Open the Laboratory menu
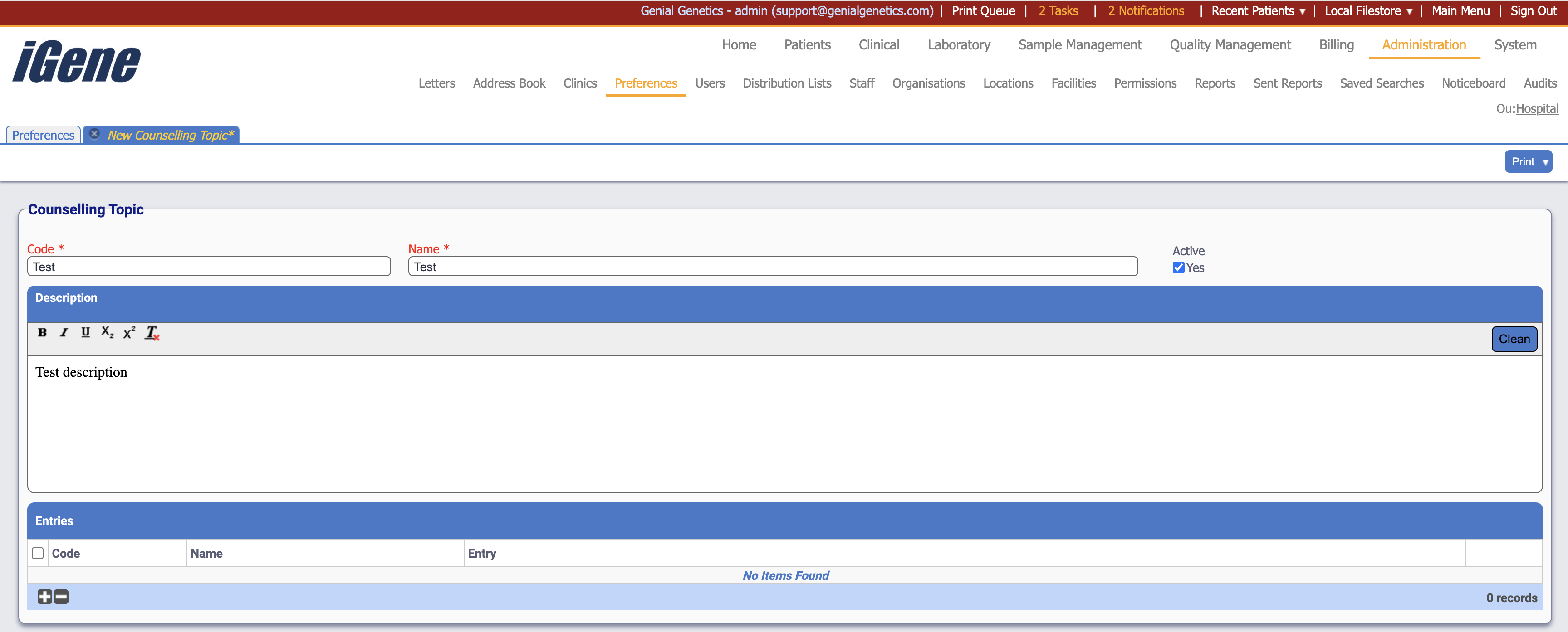Image resolution: width=1568 pixels, height=632 pixels. [958, 45]
